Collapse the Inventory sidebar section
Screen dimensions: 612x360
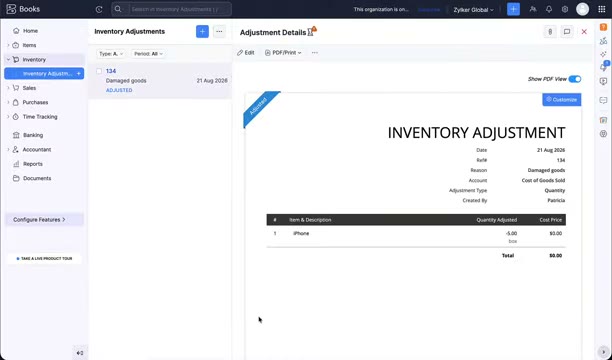8,60
